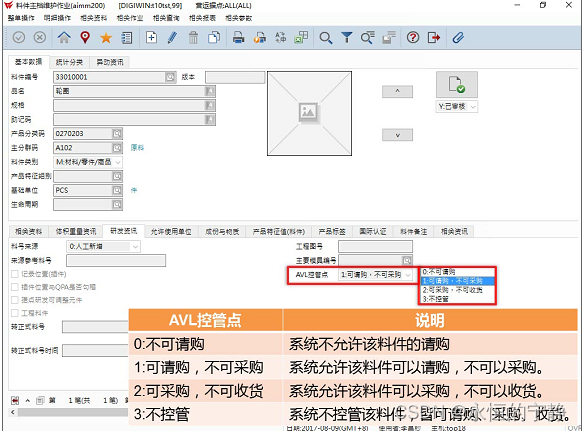This screenshot has width=582, height=431.
Task: Click the Excel export toolbar icon
Action: [301, 37]
